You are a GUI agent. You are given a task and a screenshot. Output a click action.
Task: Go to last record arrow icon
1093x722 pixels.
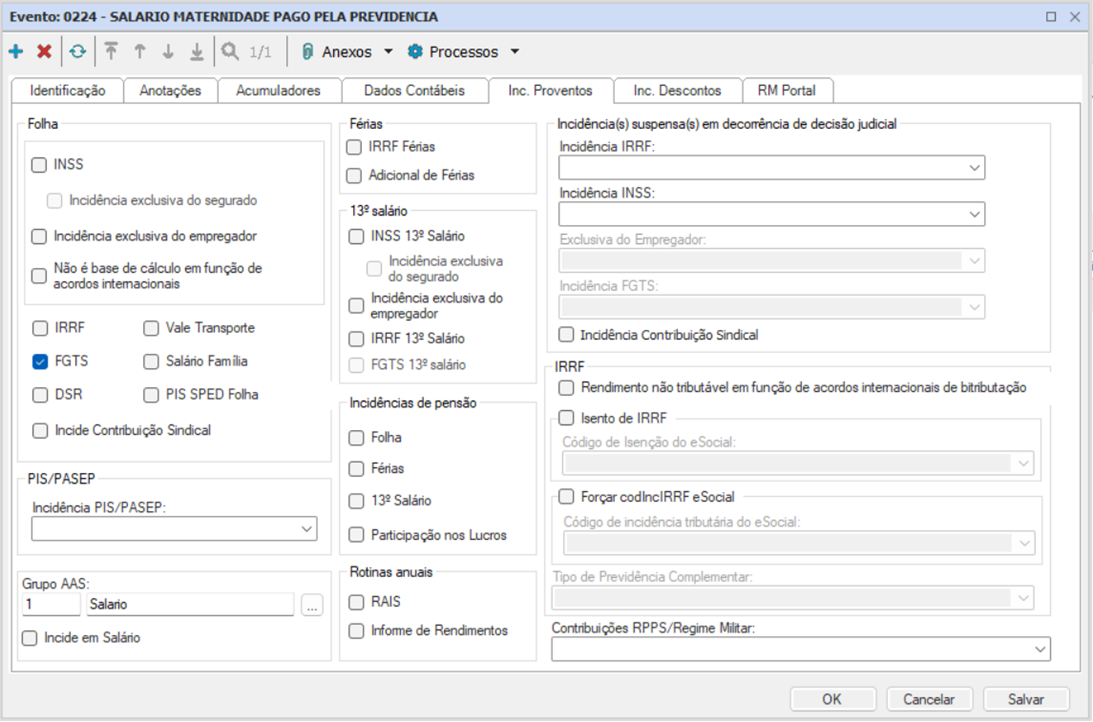[x=197, y=51]
